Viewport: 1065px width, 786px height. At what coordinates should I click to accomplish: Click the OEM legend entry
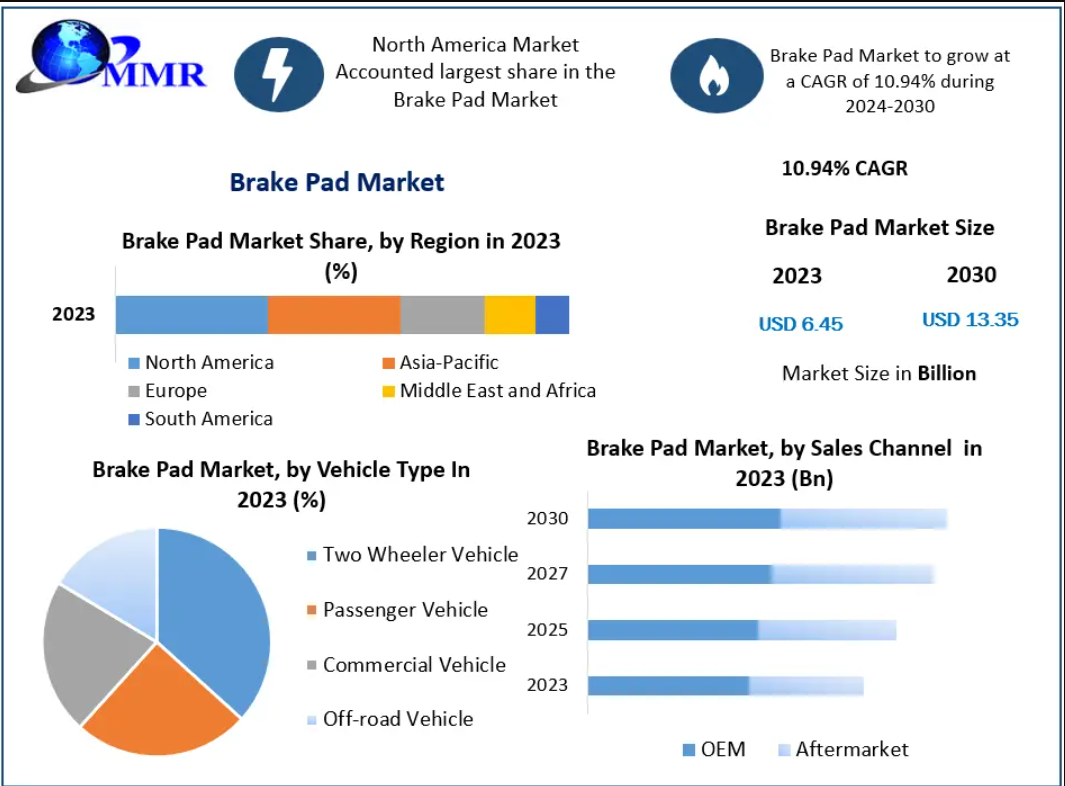pos(714,749)
